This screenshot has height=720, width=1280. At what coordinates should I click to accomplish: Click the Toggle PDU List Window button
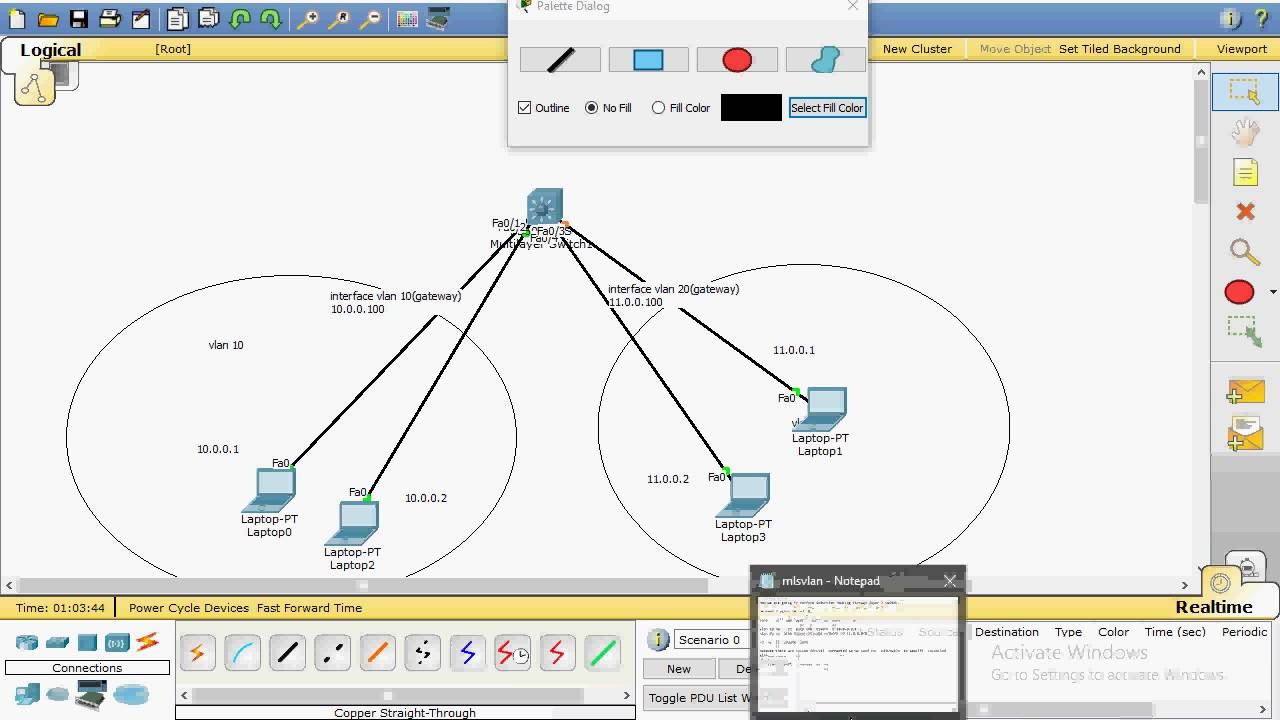(x=697, y=698)
